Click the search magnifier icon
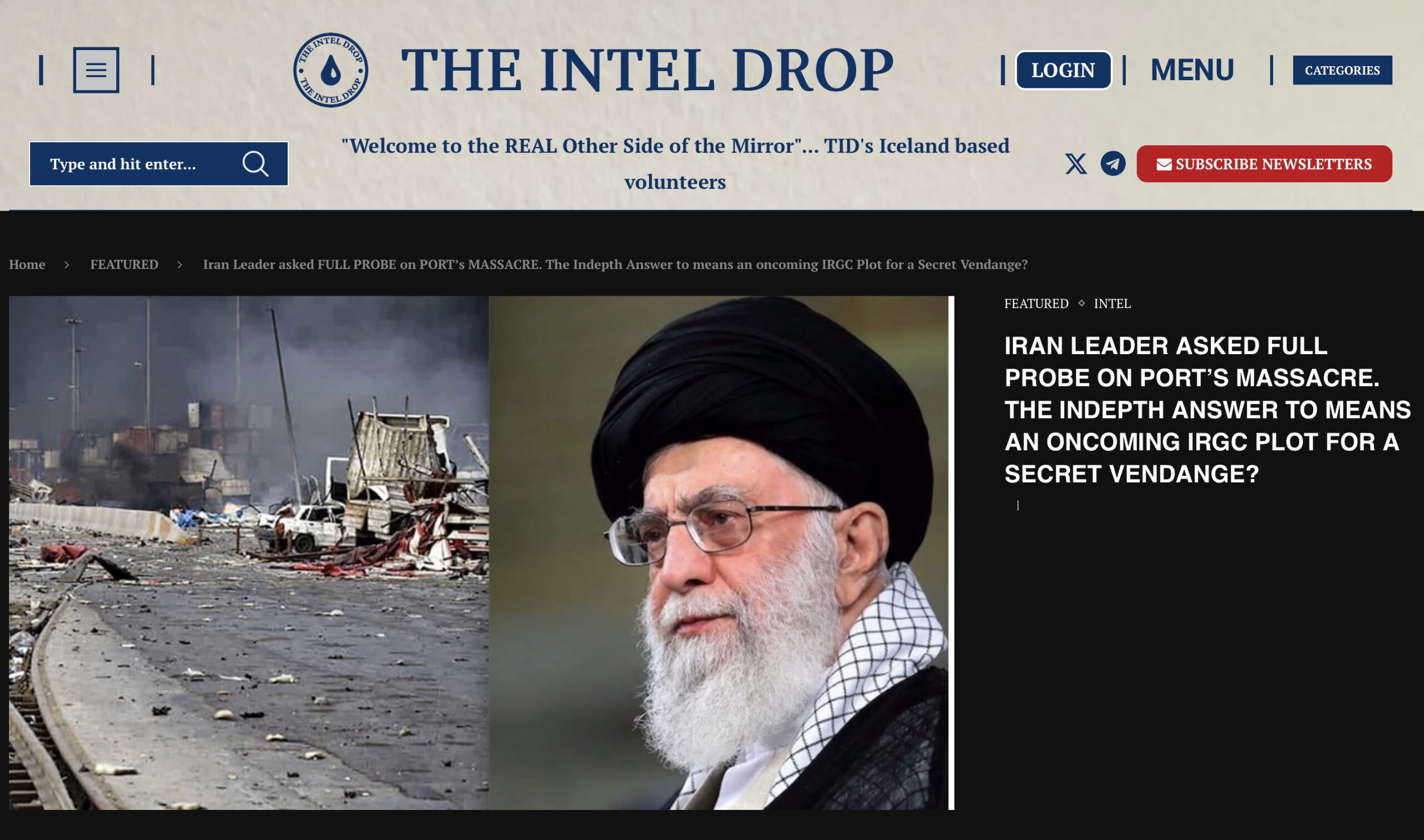Viewport: 1424px width, 840px height. pos(255,163)
